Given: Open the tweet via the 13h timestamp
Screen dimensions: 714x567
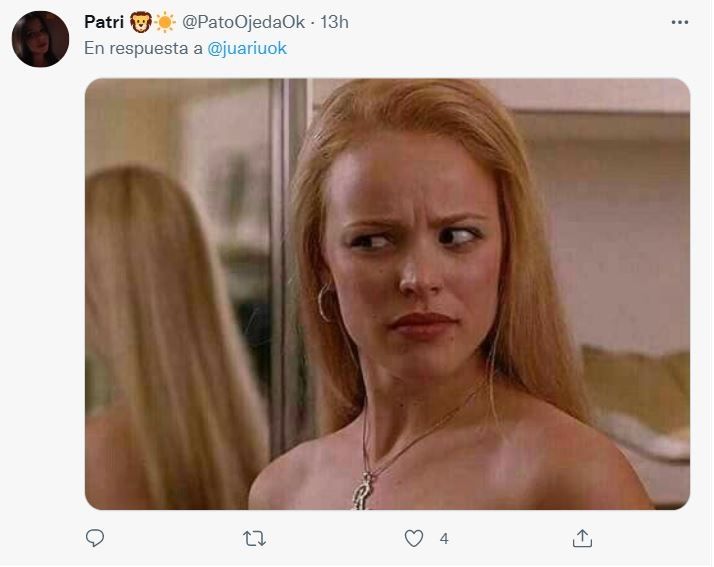Looking at the screenshot, I should [x=334, y=22].
